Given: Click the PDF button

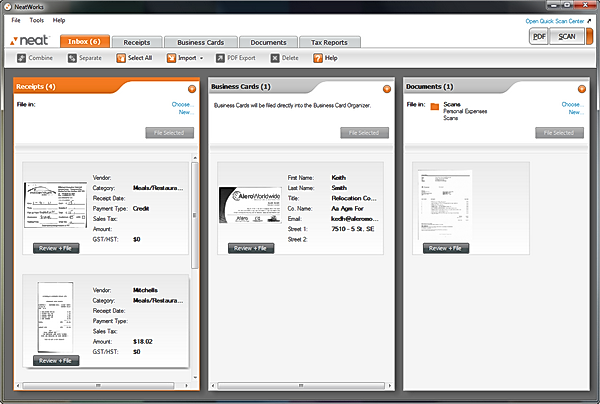Looking at the screenshot, I should 539,37.
